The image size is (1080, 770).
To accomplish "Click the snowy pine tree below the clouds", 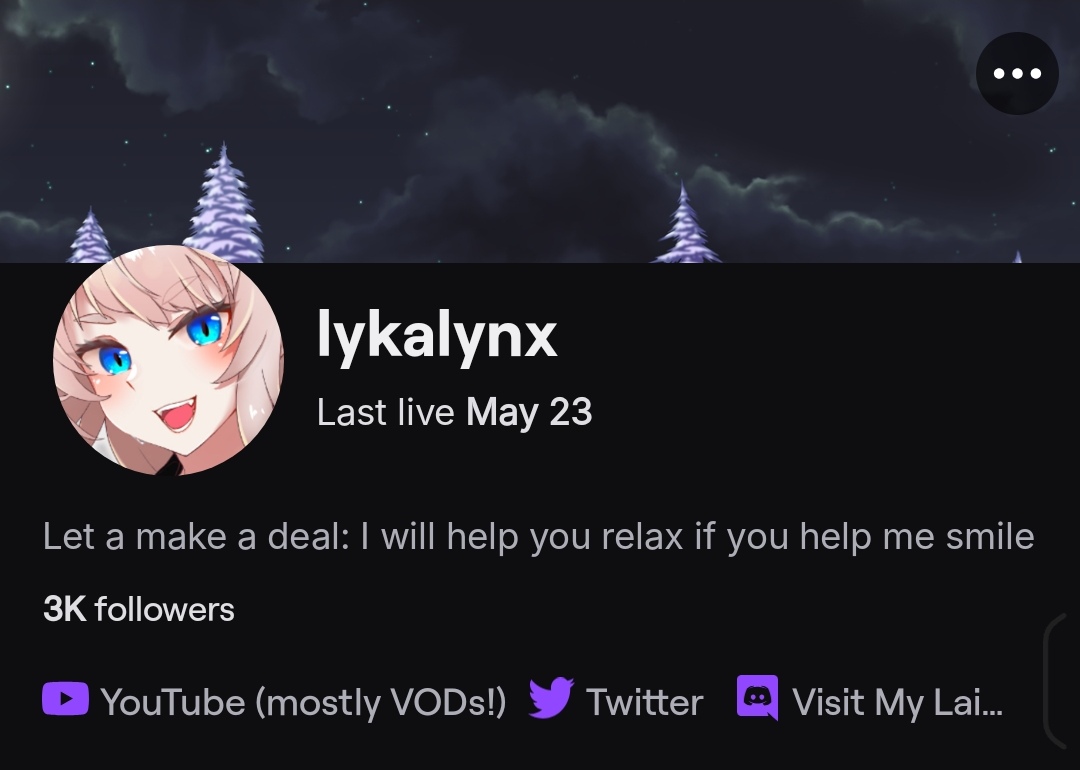I will pyautogui.click(x=685, y=222).
